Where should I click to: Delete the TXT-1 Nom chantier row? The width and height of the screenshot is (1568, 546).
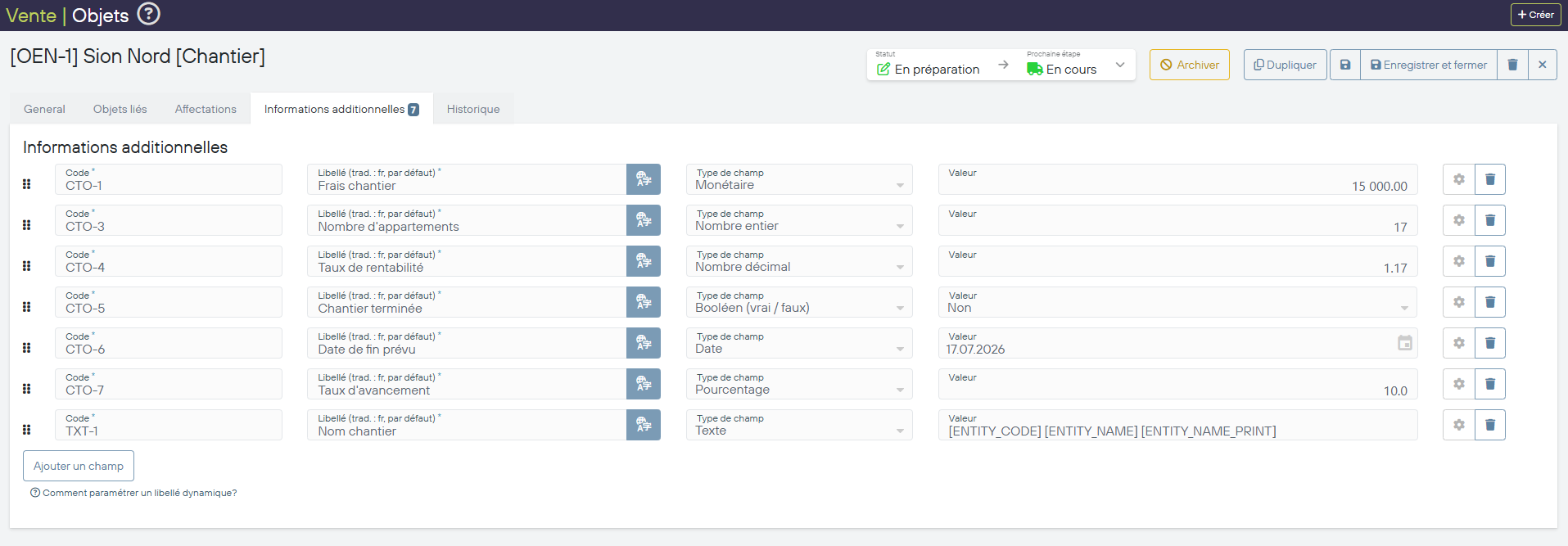[x=1489, y=425]
